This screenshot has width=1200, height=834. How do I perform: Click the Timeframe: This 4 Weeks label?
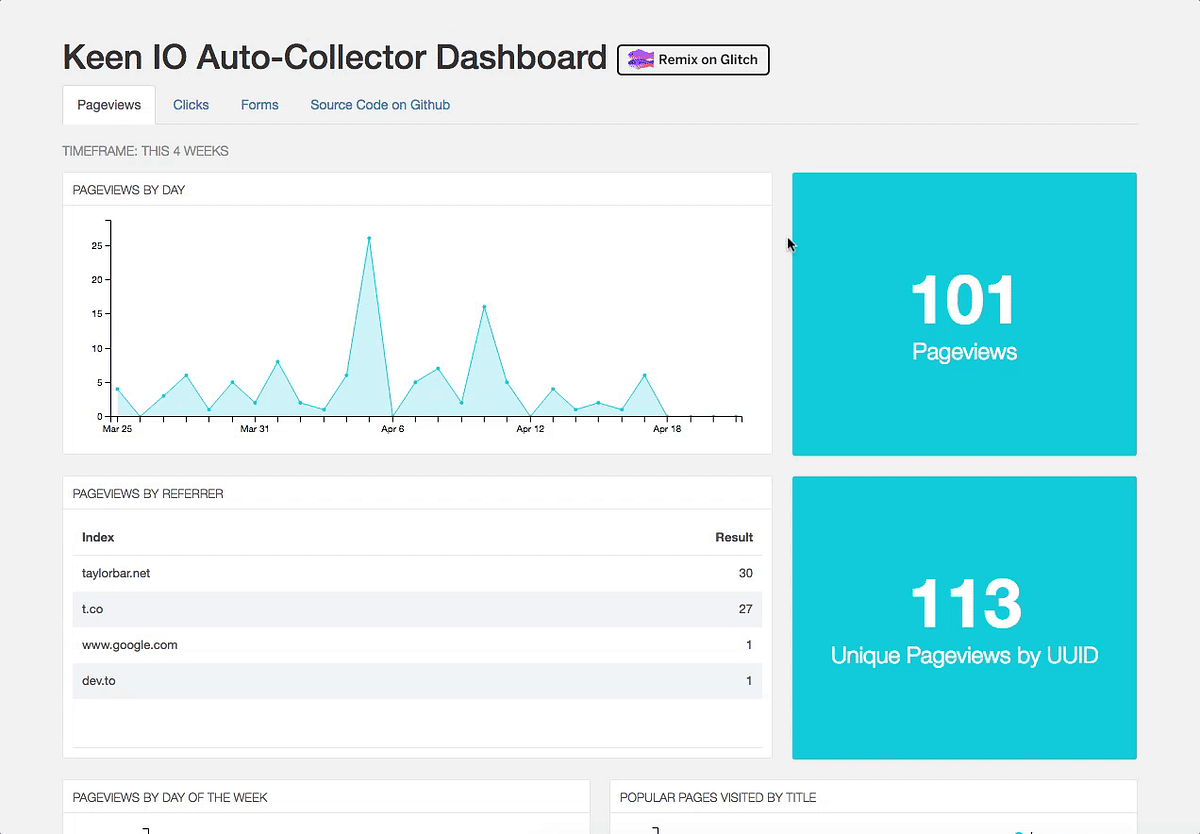(145, 150)
